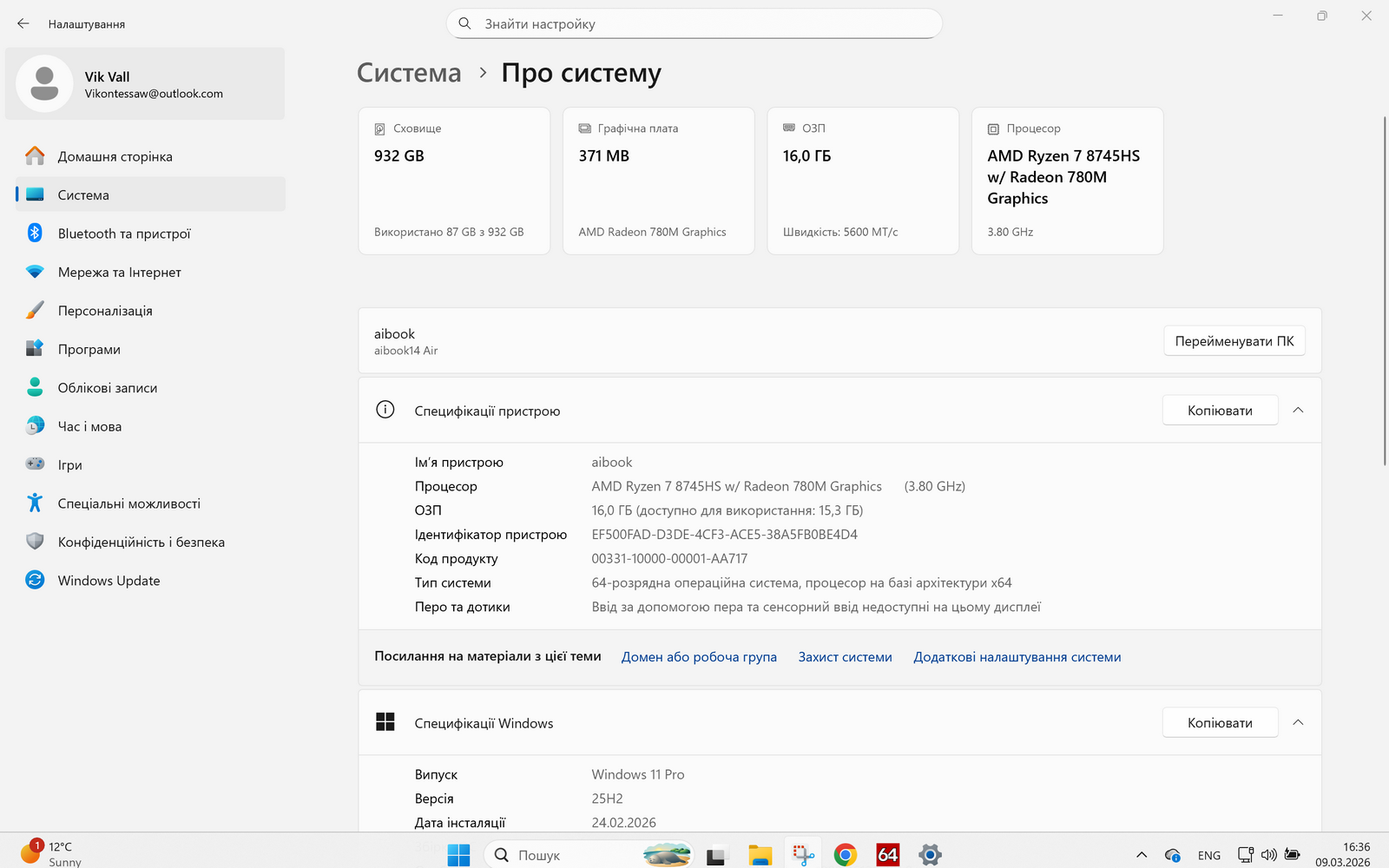
Task: Open Мережа та Інтернет settings
Action: (x=119, y=272)
